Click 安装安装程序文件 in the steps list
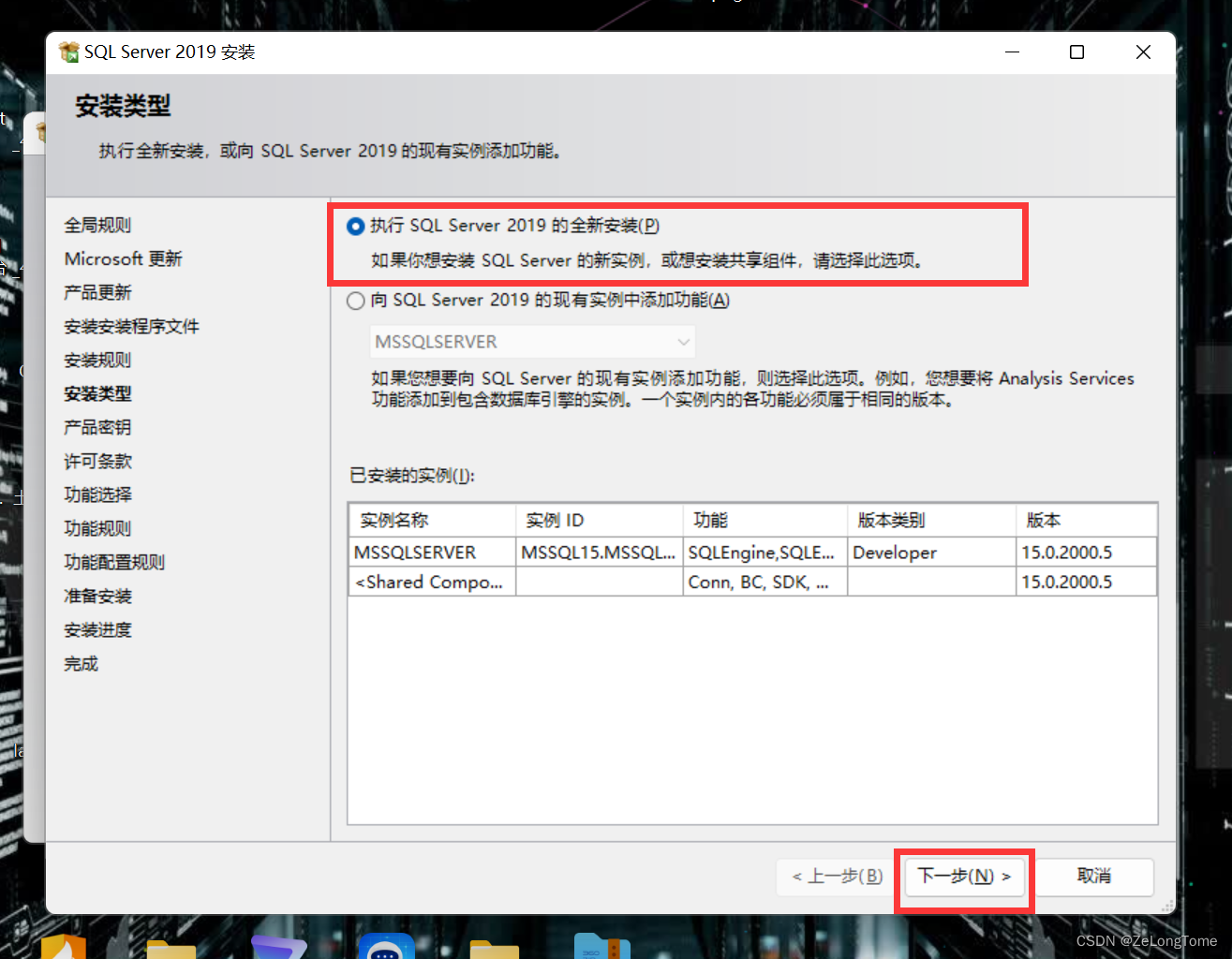This screenshot has height=959, width=1232. (x=131, y=327)
